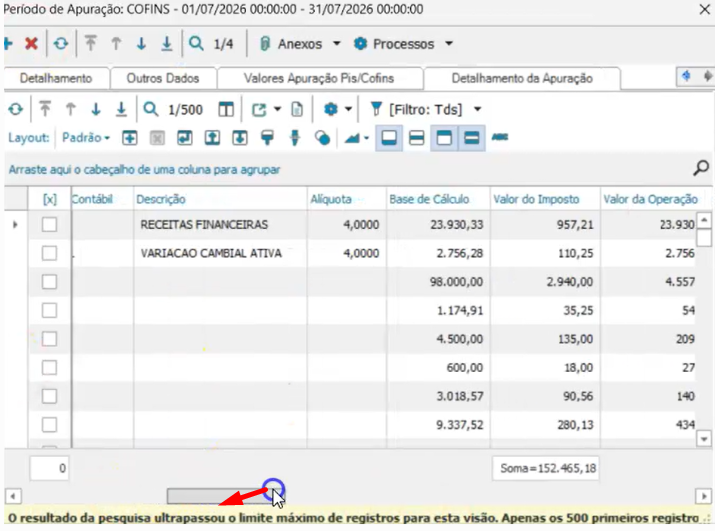Click the Base de Cálculo column header
This screenshot has width=715, height=531.
(429, 199)
